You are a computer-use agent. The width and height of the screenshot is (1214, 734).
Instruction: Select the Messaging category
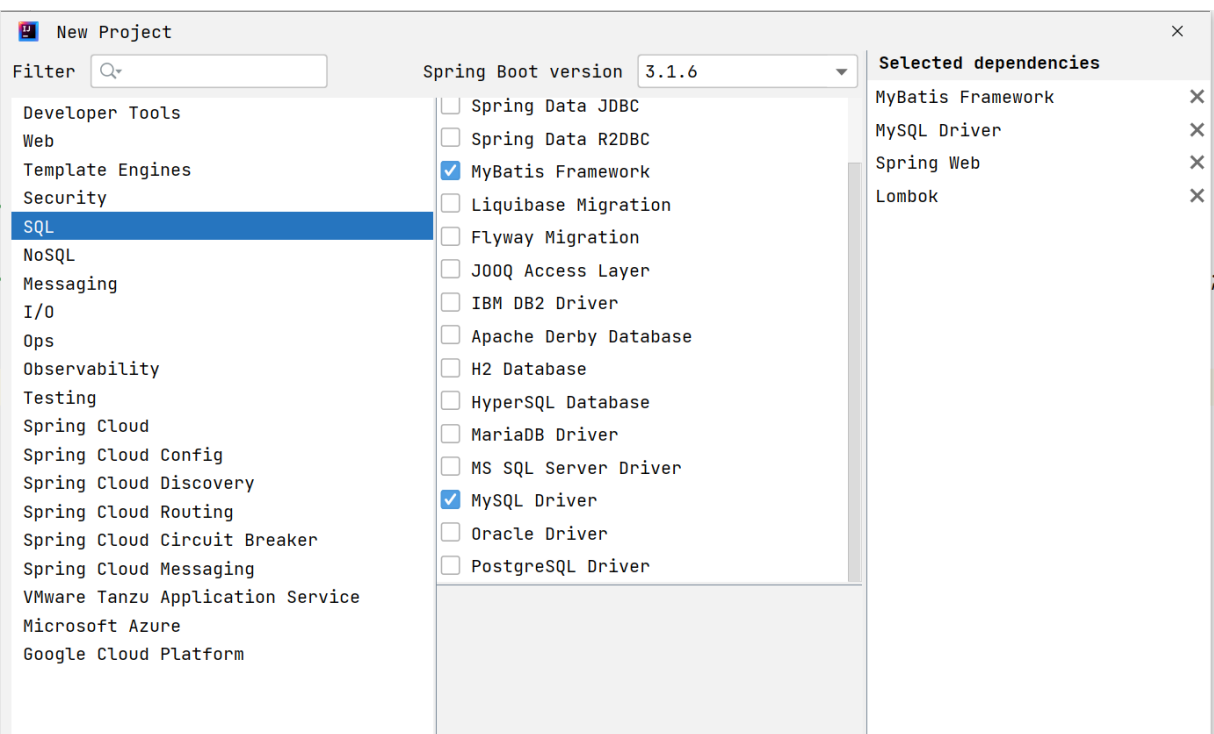222,284
